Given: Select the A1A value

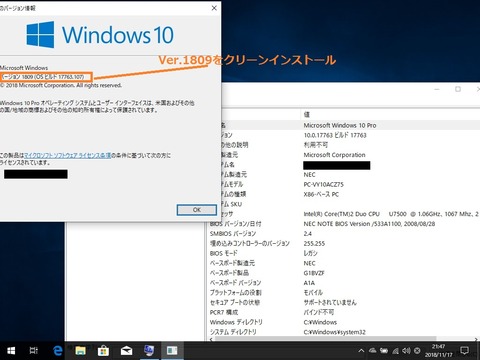Looking at the screenshot, I should (x=309, y=283).
